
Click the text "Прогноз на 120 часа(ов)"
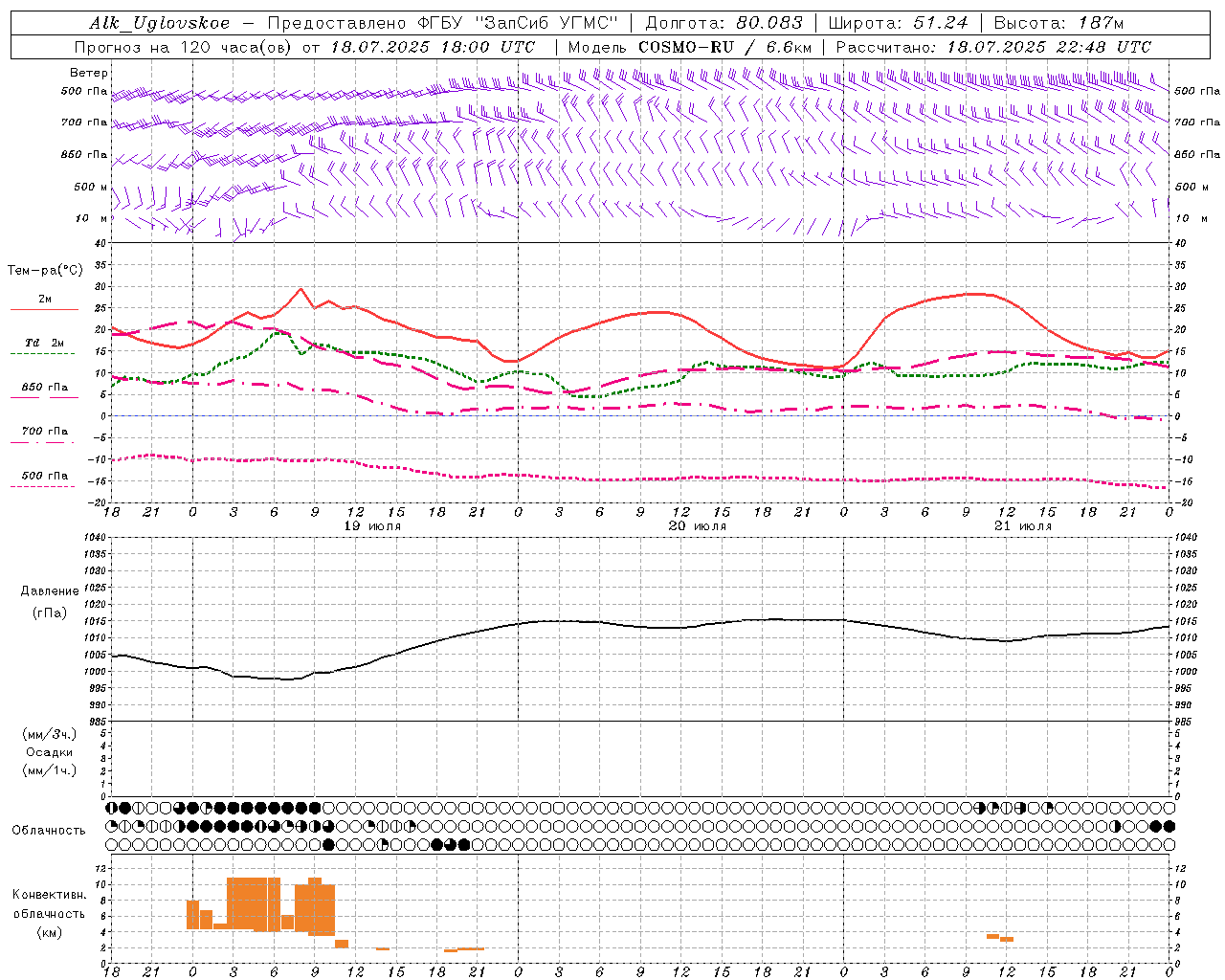pyautogui.click(x=184, y=47)
